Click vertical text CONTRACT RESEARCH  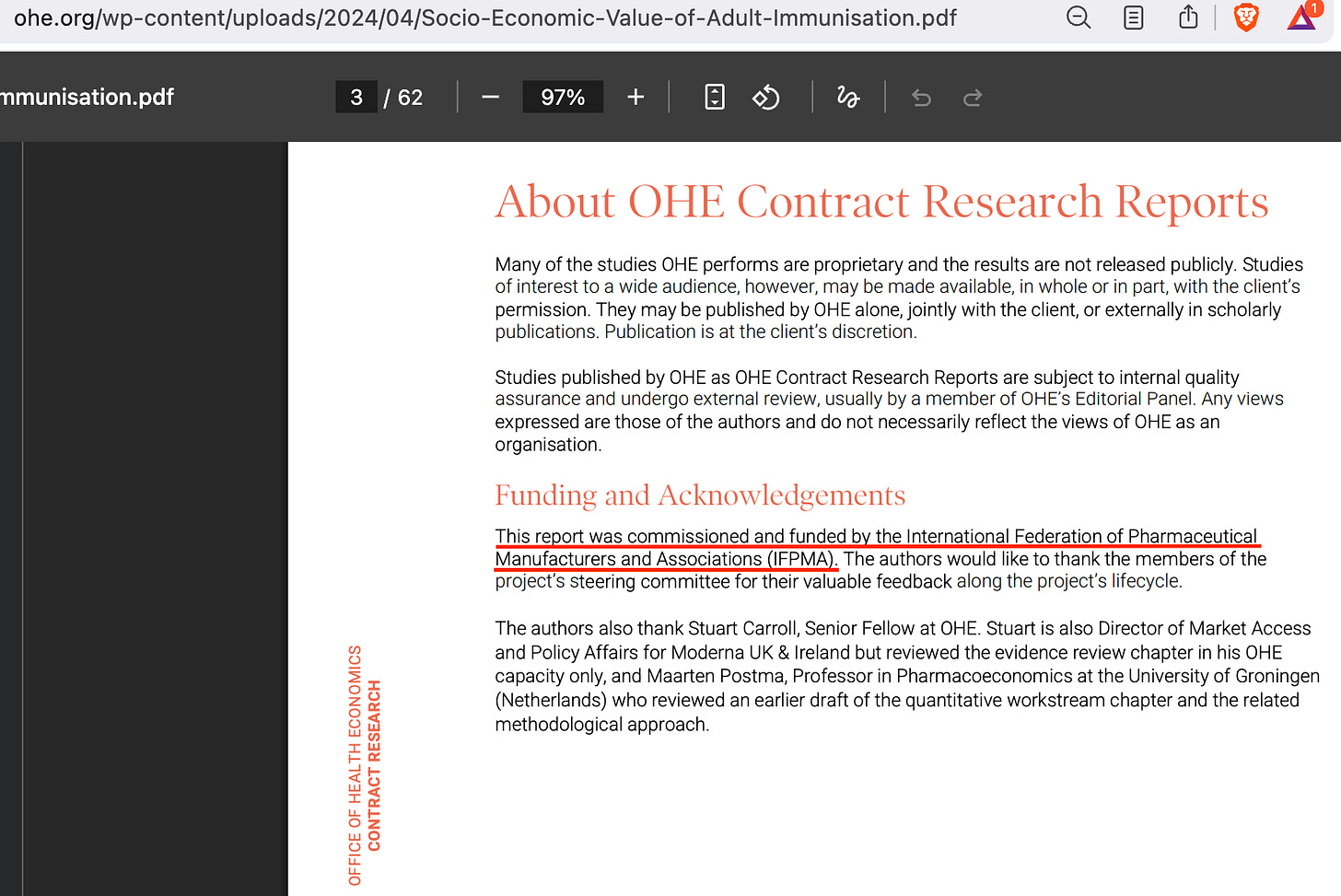(374, 765)
